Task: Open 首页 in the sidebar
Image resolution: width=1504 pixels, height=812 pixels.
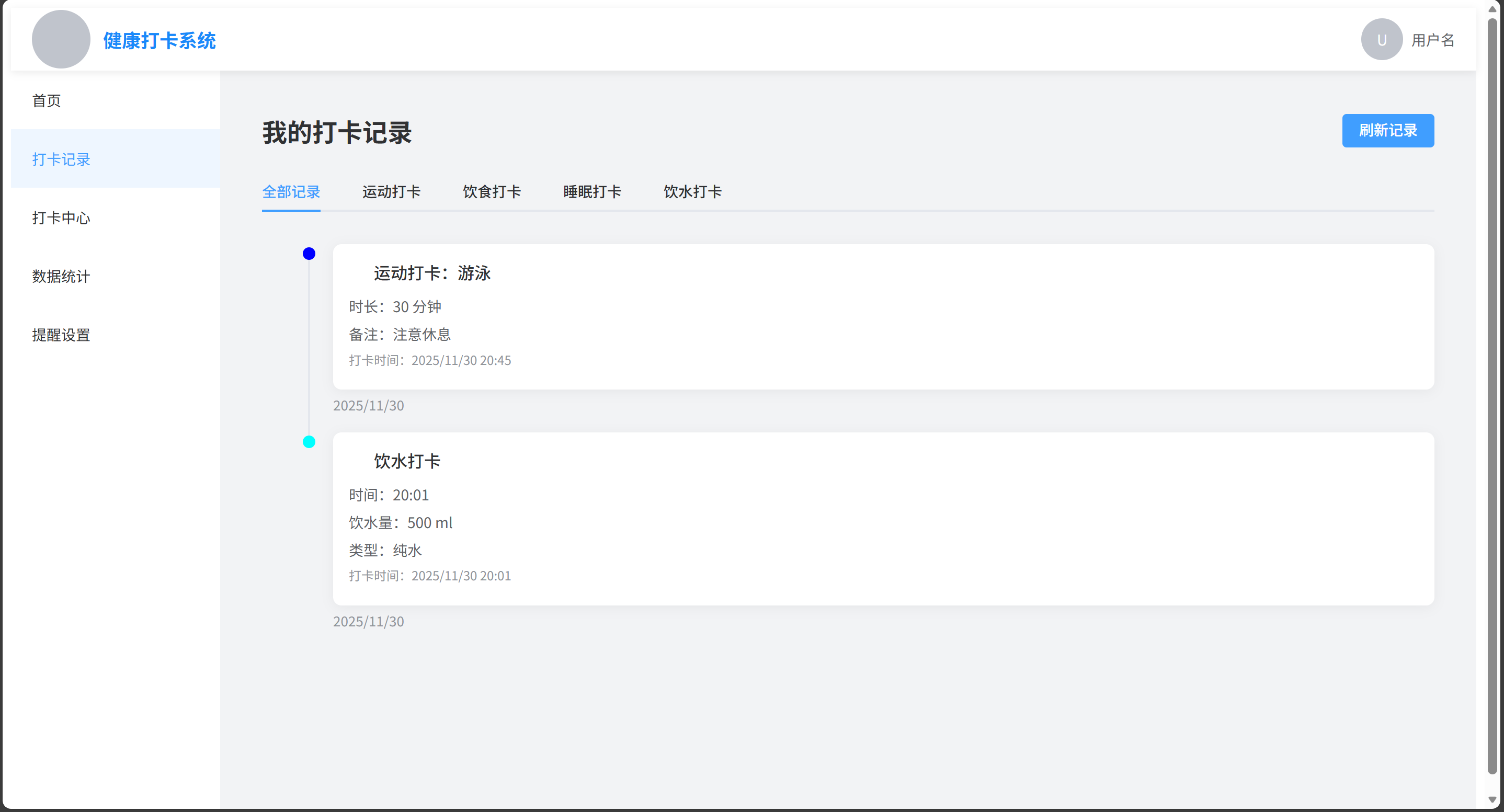Action: [47, 100]
